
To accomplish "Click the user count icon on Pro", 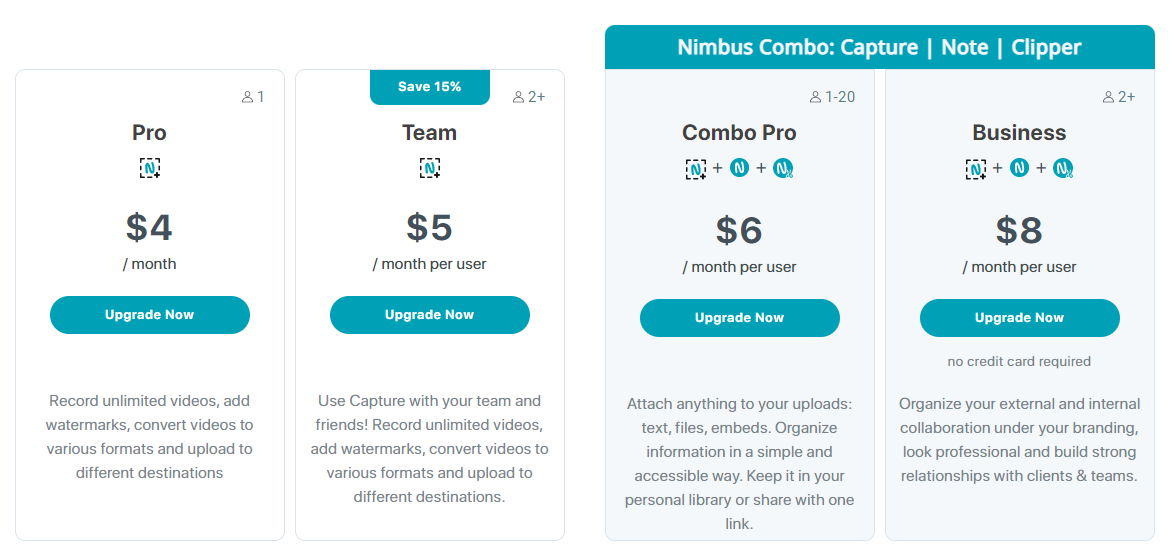I will 248,97.
